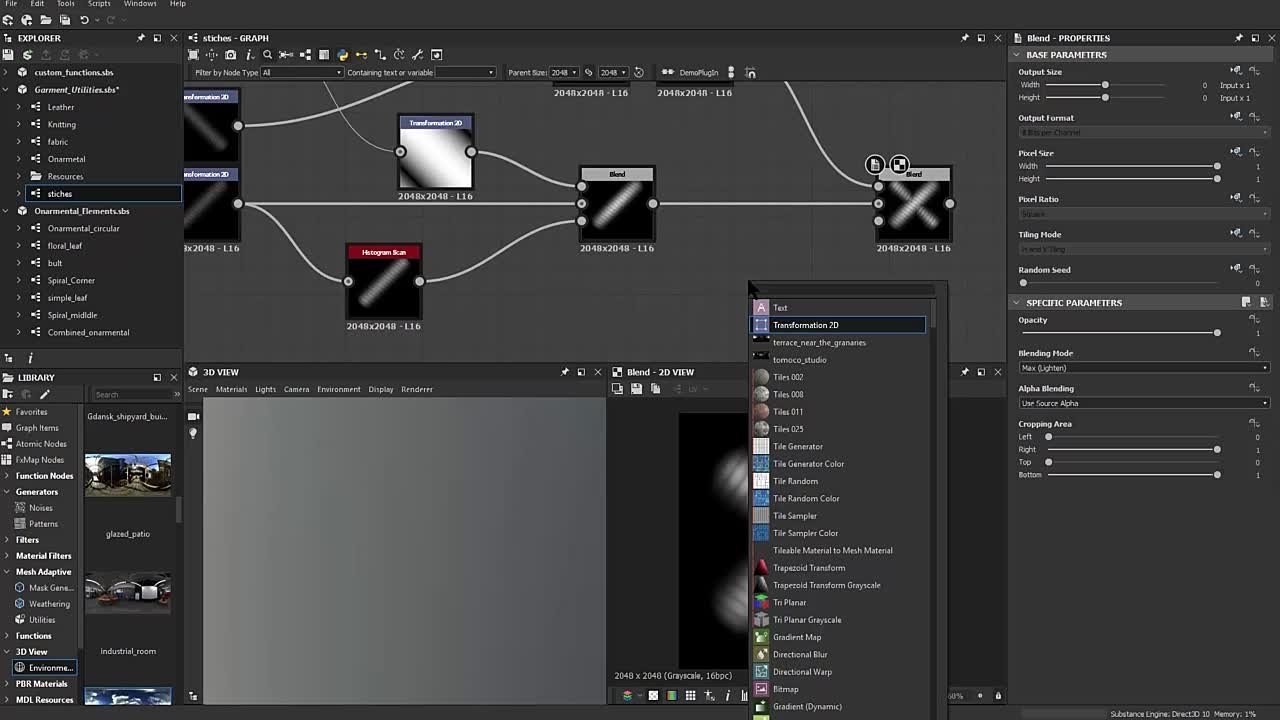Click the Python scripting icon in graph toolbar
The image size is (1280, 720).
[x=343, y=55]
